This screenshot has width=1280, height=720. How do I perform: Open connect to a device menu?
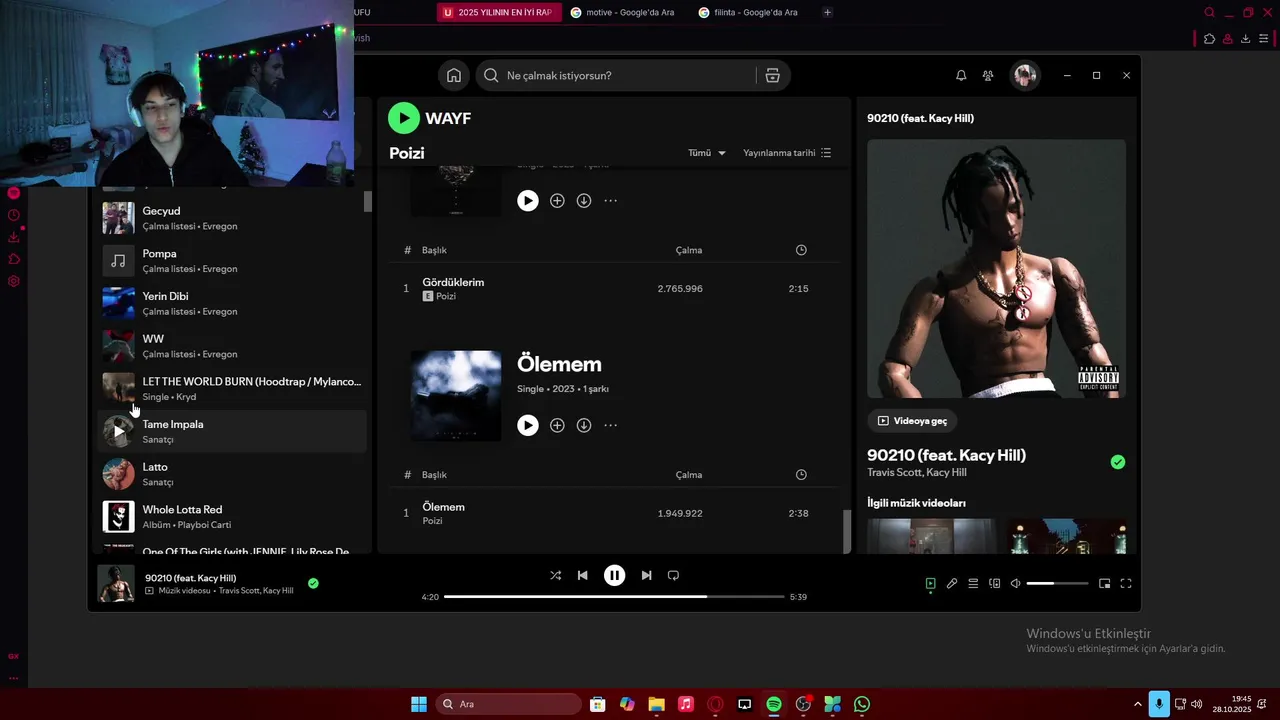coord(994,583)
